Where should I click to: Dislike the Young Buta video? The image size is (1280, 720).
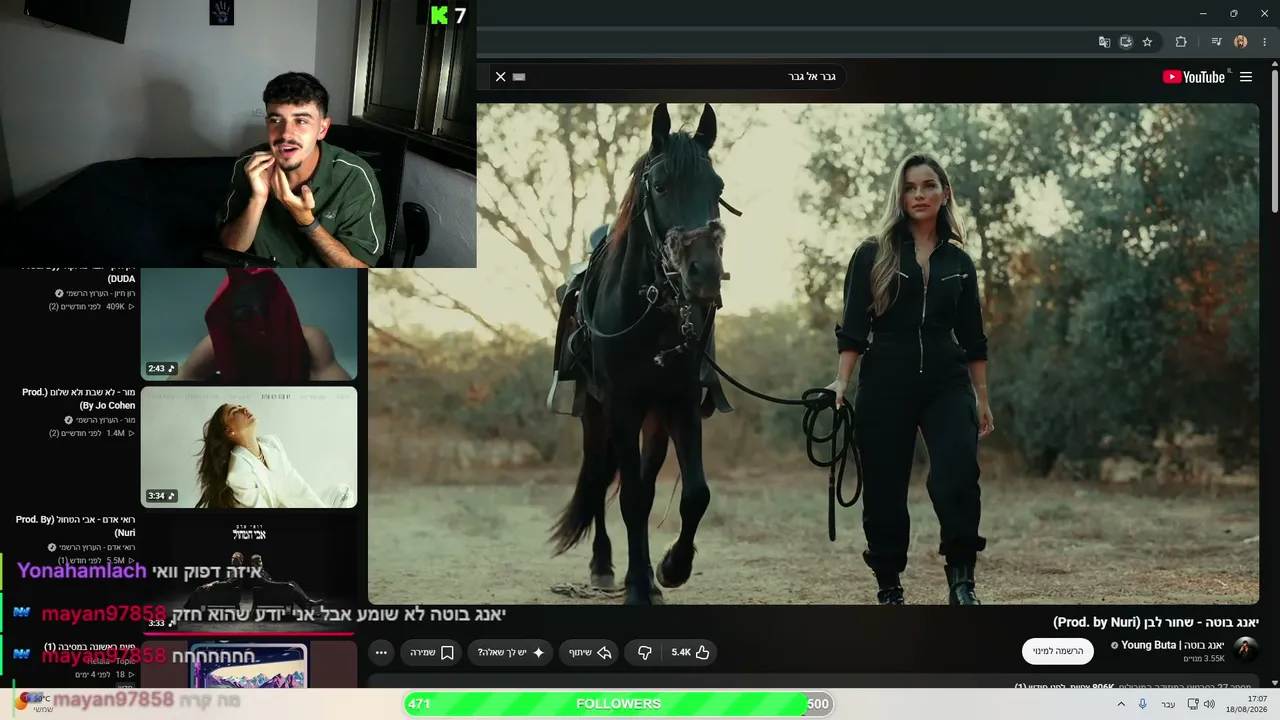(645, 652)
